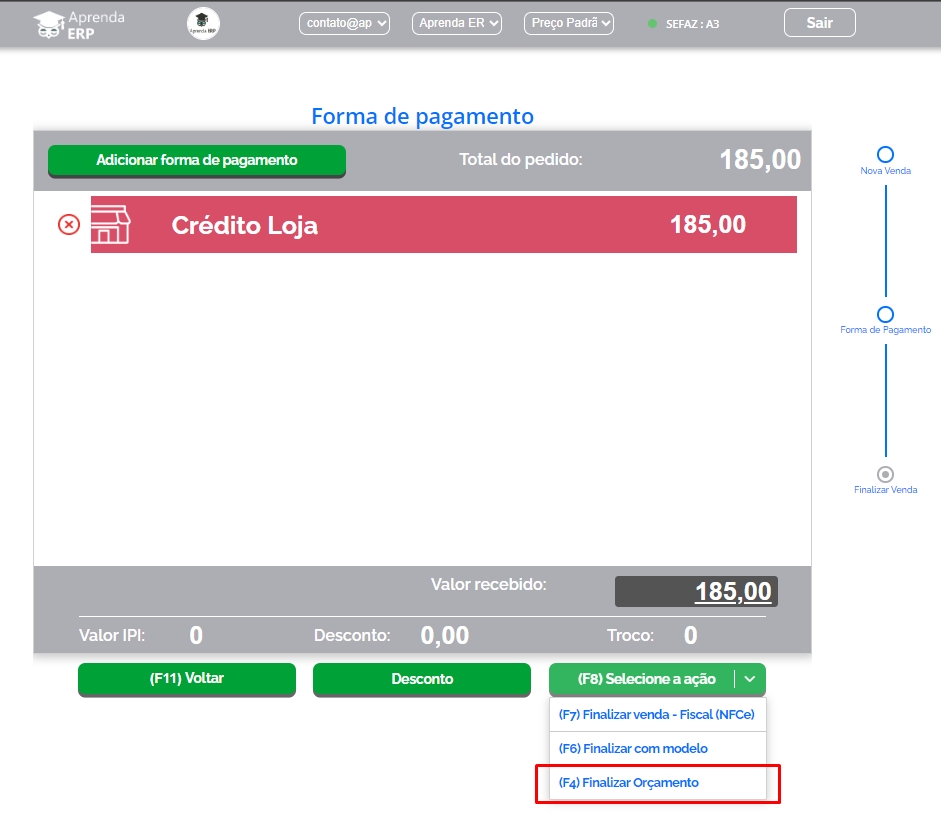Screen dimensions: 941x822
Task: Collapse the action menu with chevron arrow
Action: tap(750, 679)
